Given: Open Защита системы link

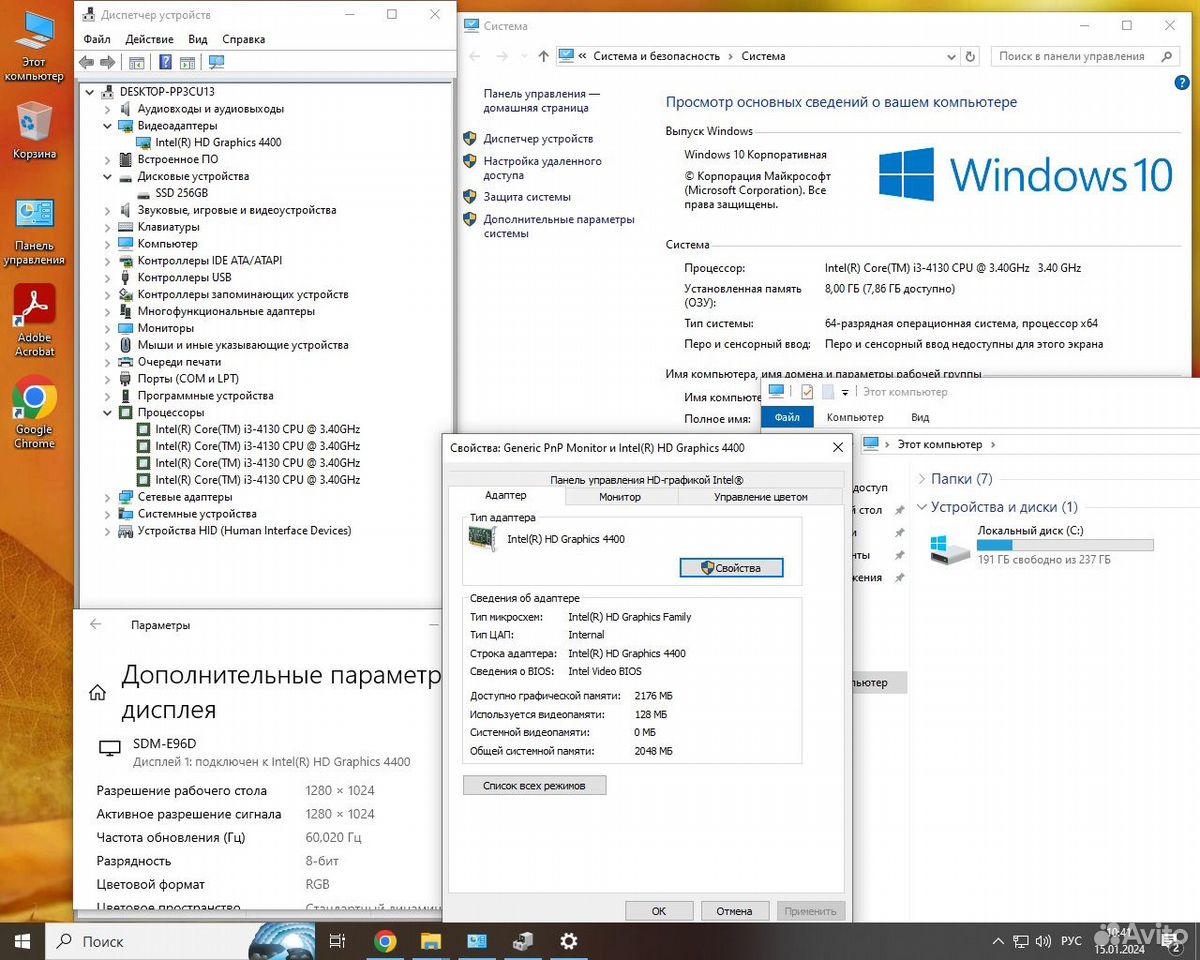Looking at the screenshot, I should [527, 197].
